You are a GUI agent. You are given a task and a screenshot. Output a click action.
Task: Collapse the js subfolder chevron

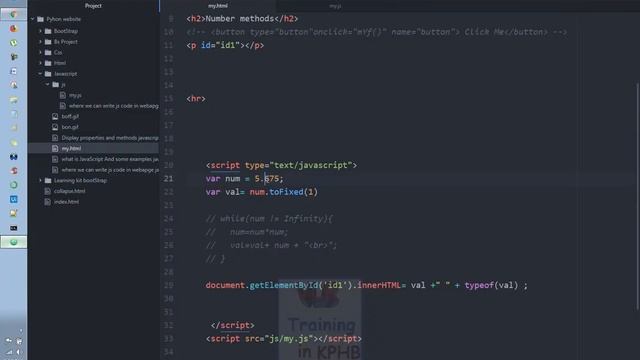click(48, 84)
